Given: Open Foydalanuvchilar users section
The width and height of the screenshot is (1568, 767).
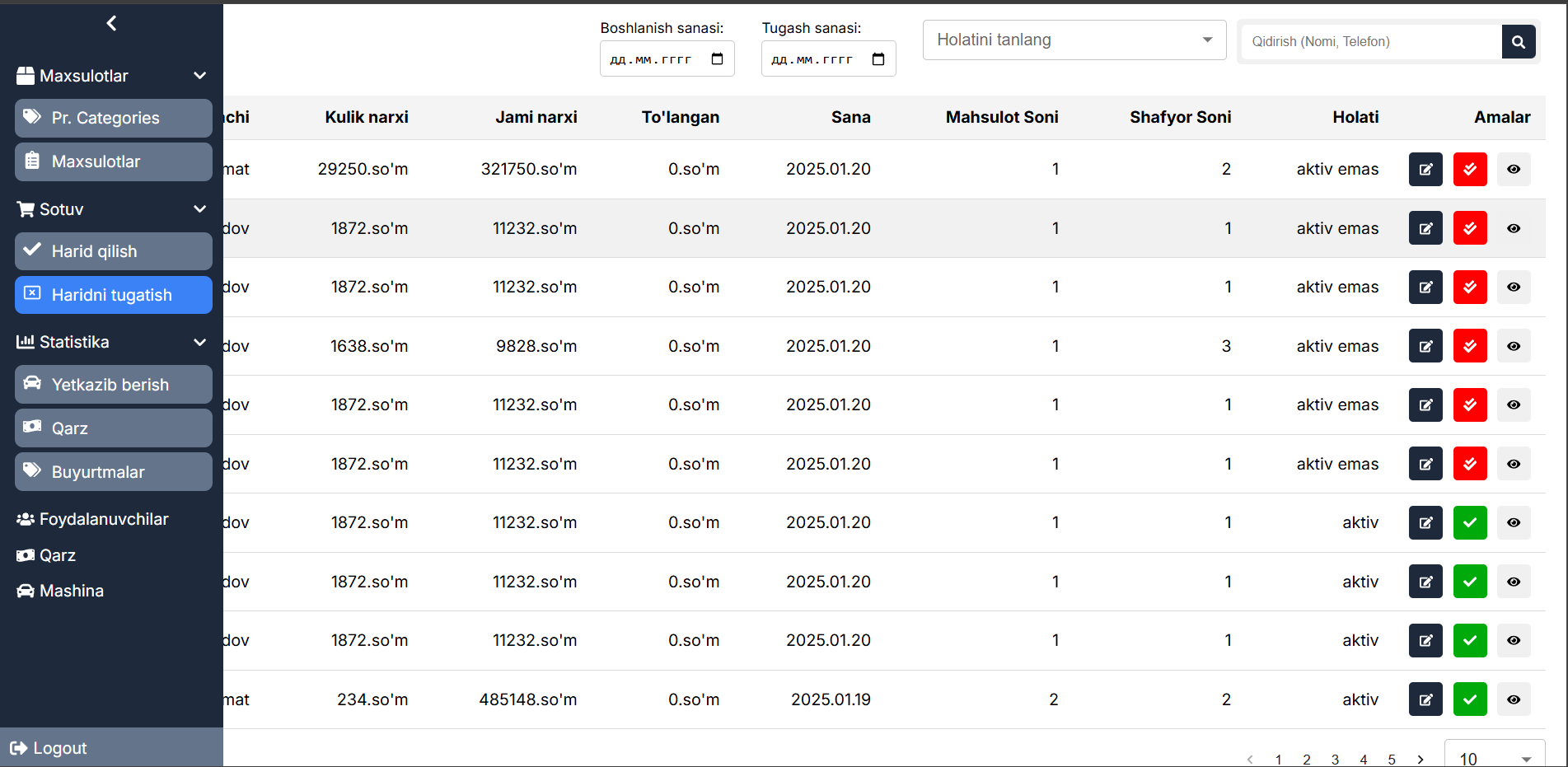Looking at the screenshot, I should tap(92, 519).
